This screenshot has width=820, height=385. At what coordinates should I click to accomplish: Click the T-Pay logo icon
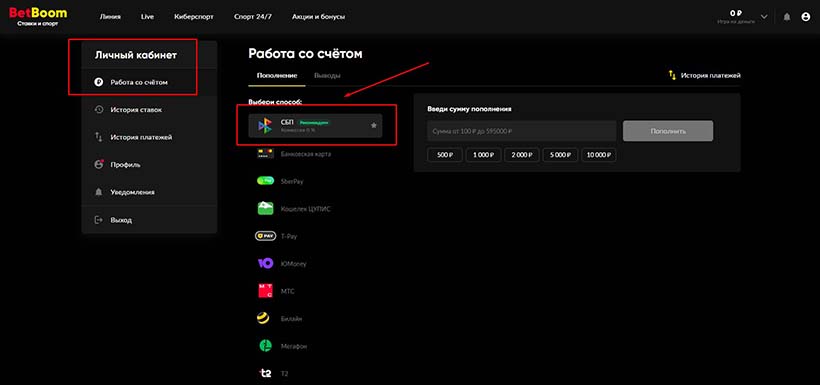(x=265, y=236)
